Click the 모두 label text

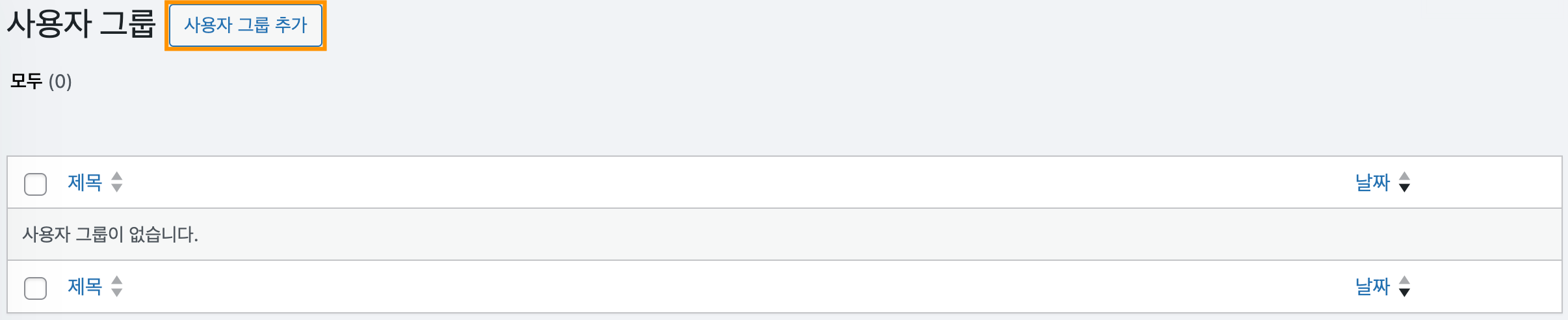(x=27, y=81)
